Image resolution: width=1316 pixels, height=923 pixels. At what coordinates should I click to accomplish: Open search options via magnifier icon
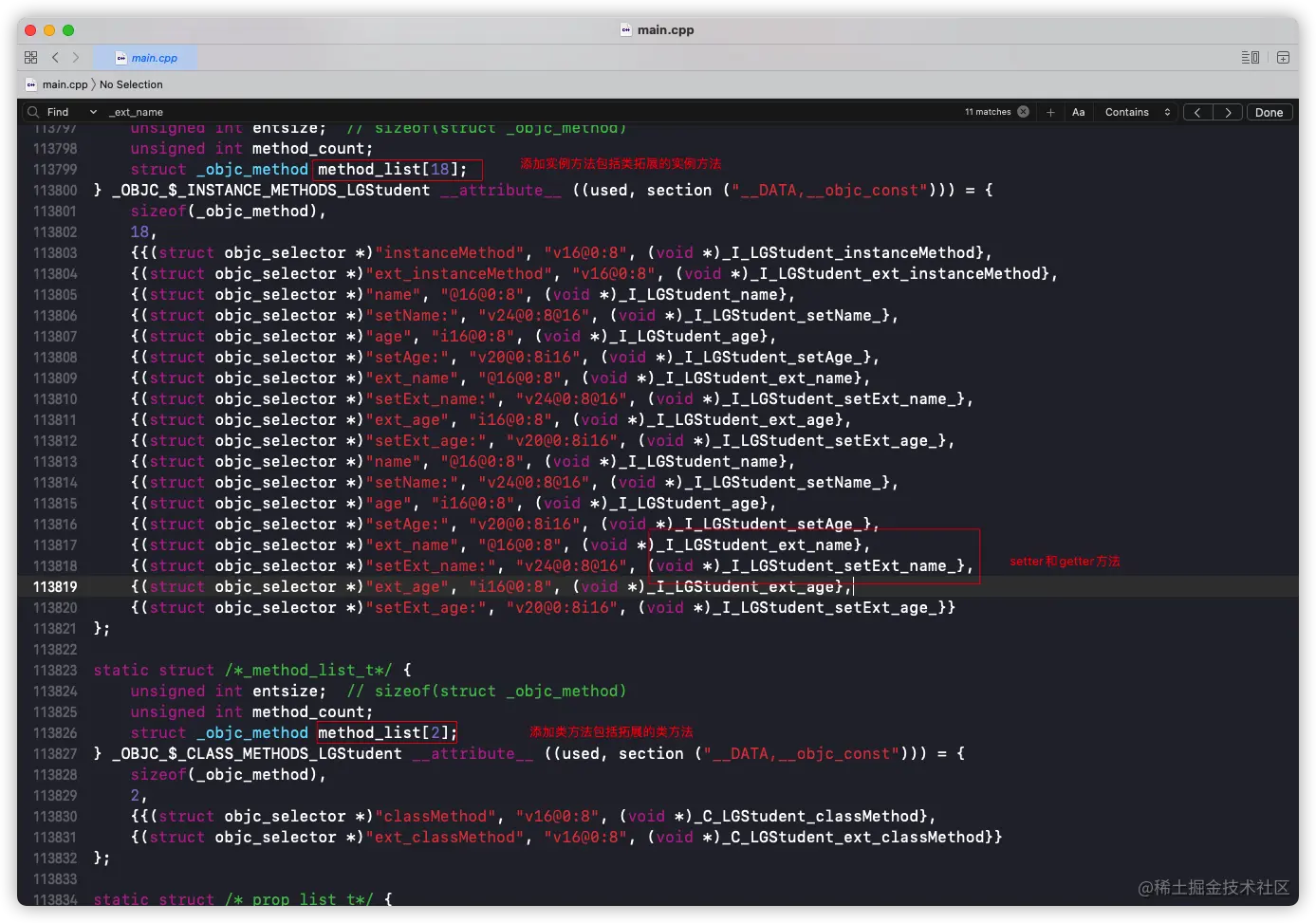pos(33,112)
